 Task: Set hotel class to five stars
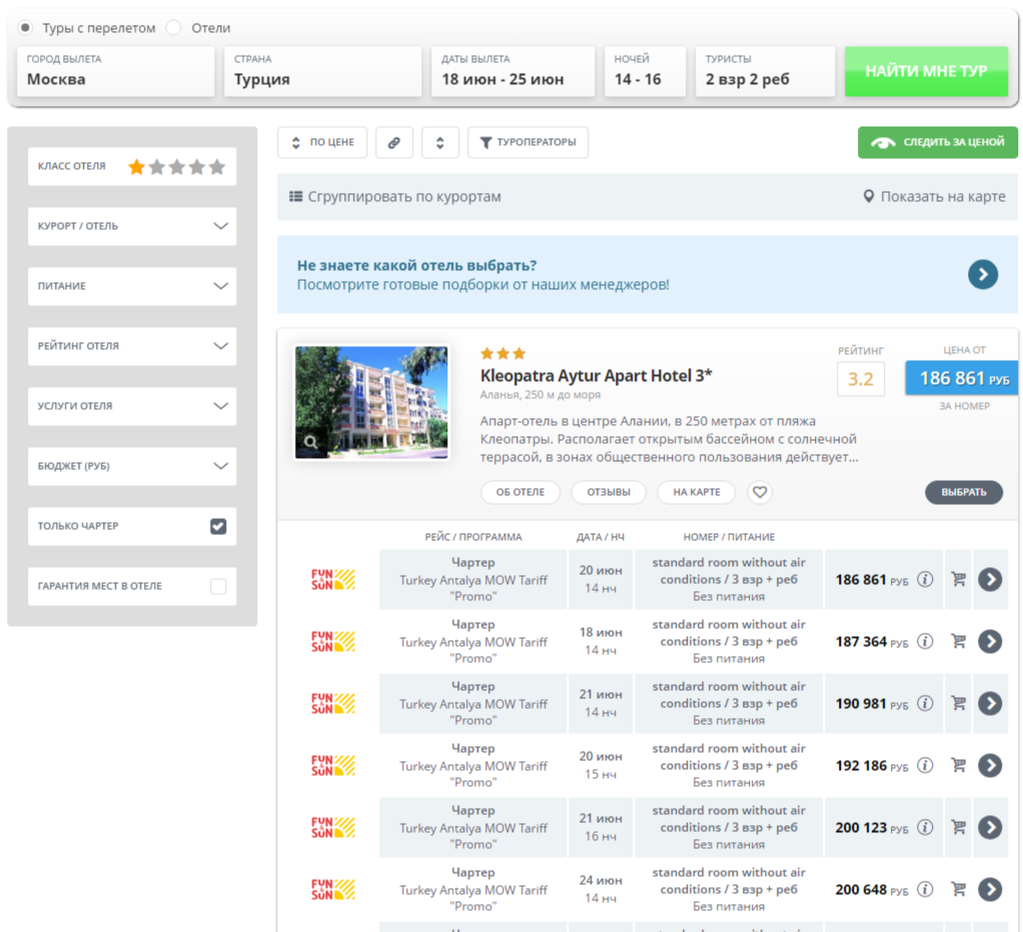[217, 167]
